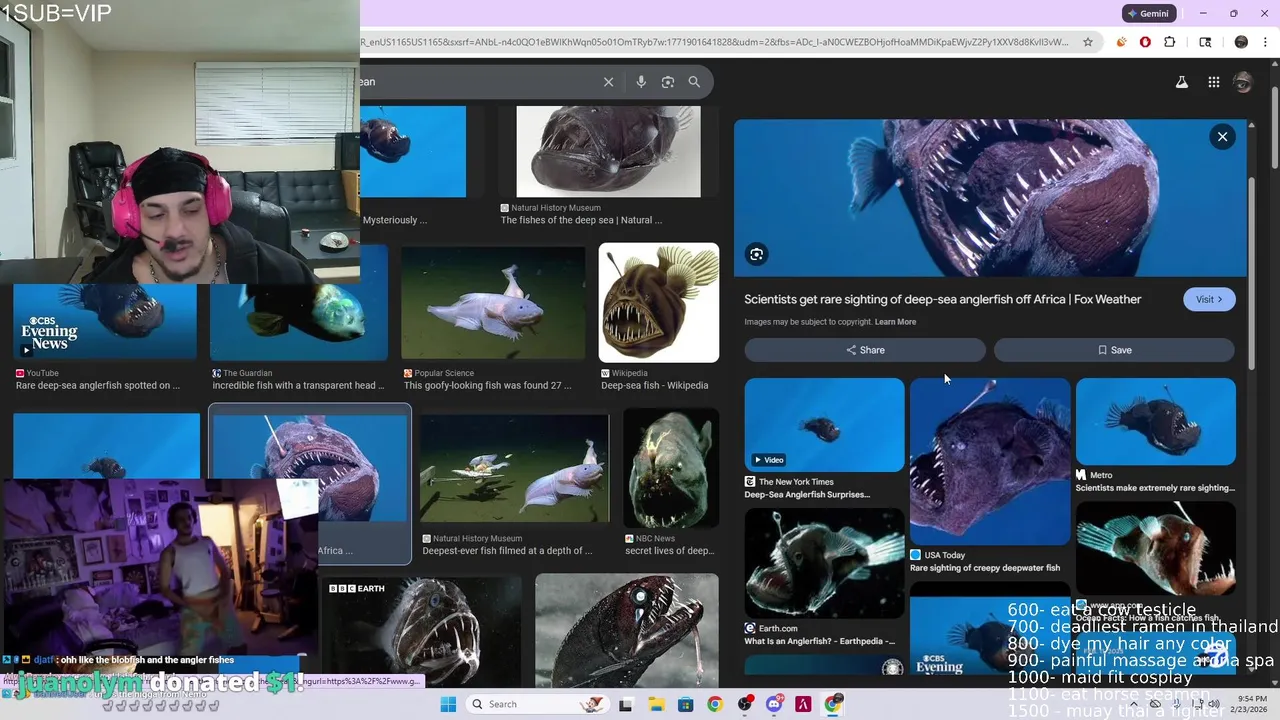Click 'Deep-Sea Anglerfish Surprises' caption
This screenshot has height=720, width=1280.
pyautogui.click(x=807, y=494)
